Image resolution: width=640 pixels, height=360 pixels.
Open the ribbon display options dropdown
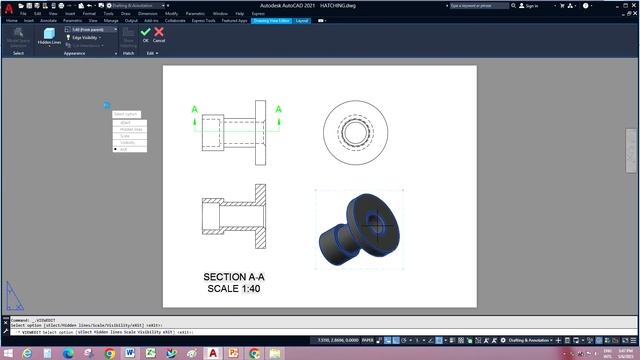click(322, 20)
